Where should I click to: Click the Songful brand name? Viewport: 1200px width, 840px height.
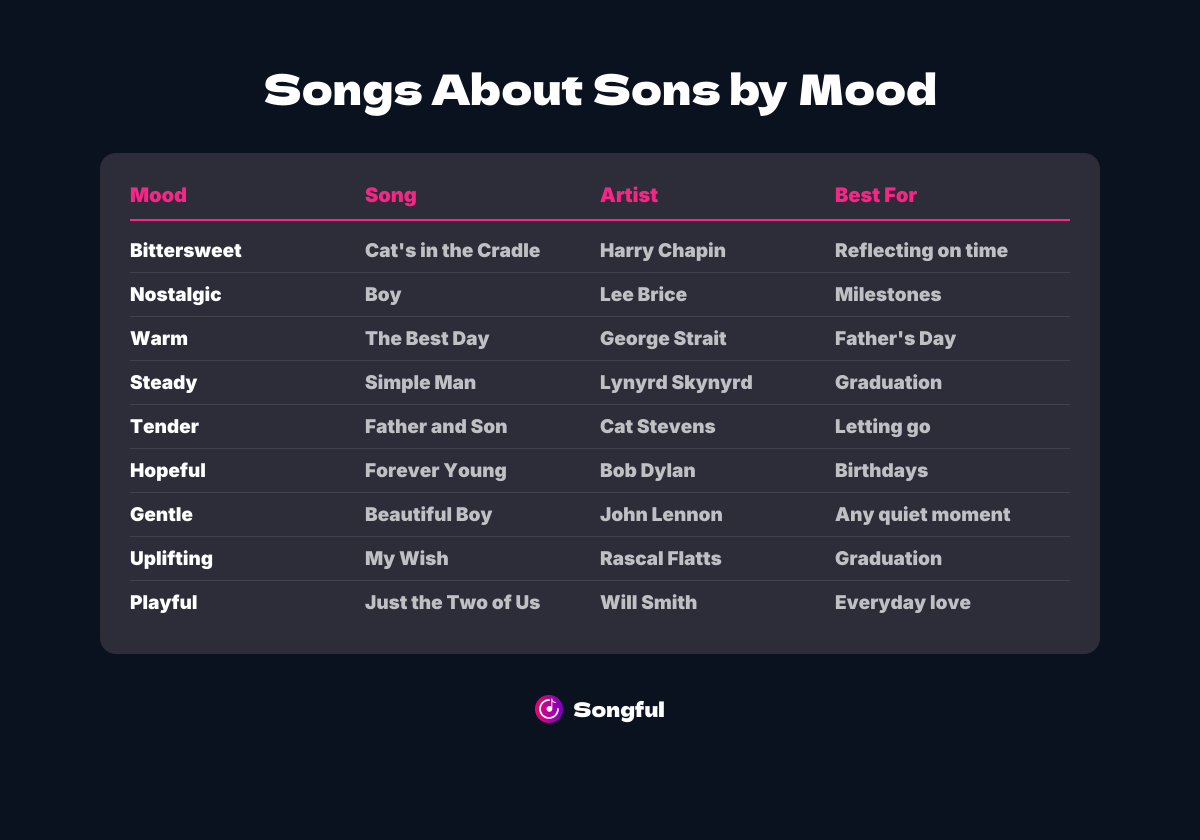click(x=618, y=710)
